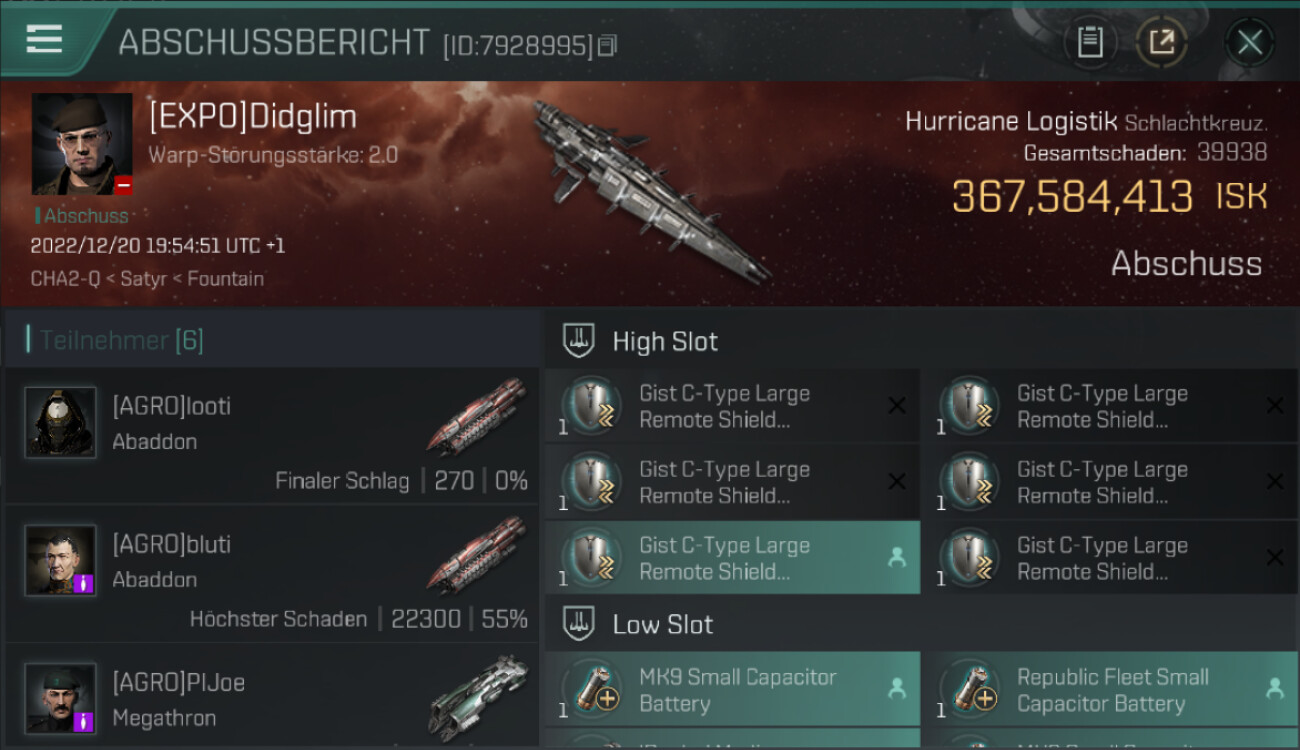The height and width of the screenshot is (750, 1300).
Task: Select the Republic Fleet Small Capacitor Battery
Action: coord(1111,689)
